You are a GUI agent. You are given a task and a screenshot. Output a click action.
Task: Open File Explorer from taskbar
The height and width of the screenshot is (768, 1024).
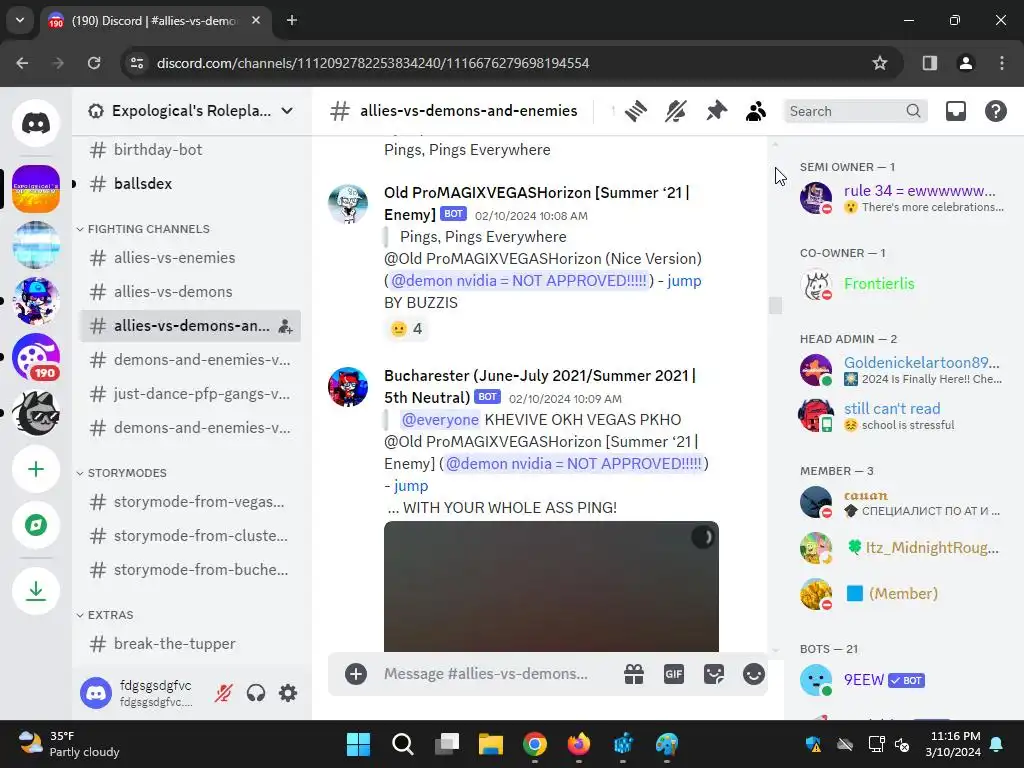pyautogui.click(x=490, y=744)
